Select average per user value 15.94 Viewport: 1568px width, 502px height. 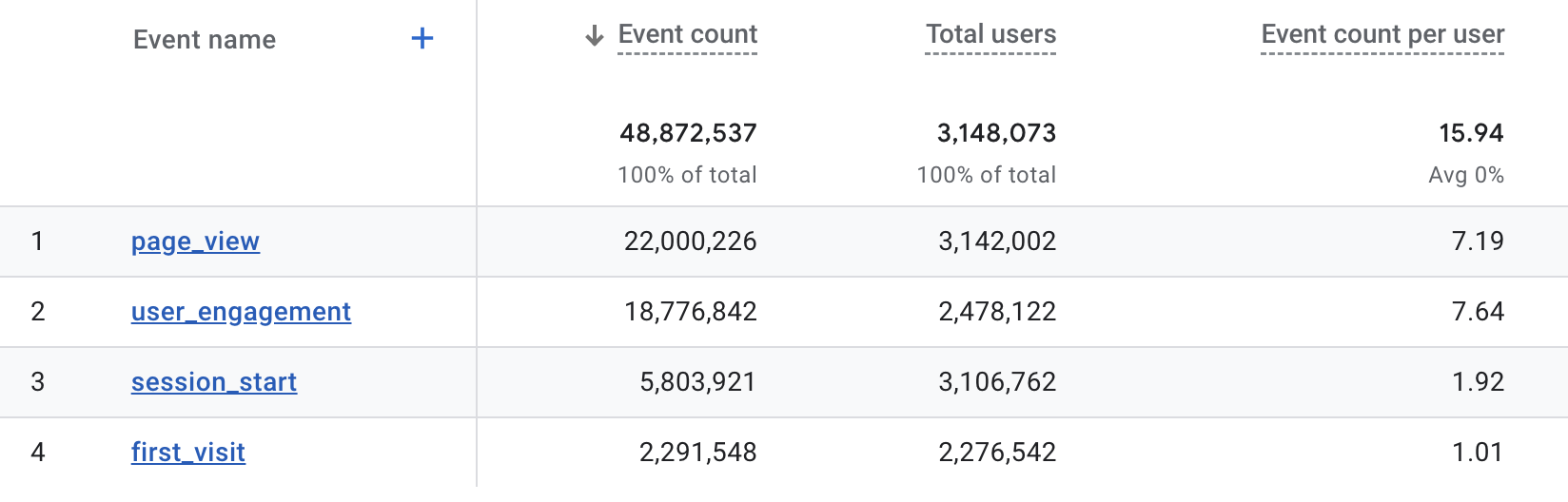pyautogui.click(x=1472, y=133)
